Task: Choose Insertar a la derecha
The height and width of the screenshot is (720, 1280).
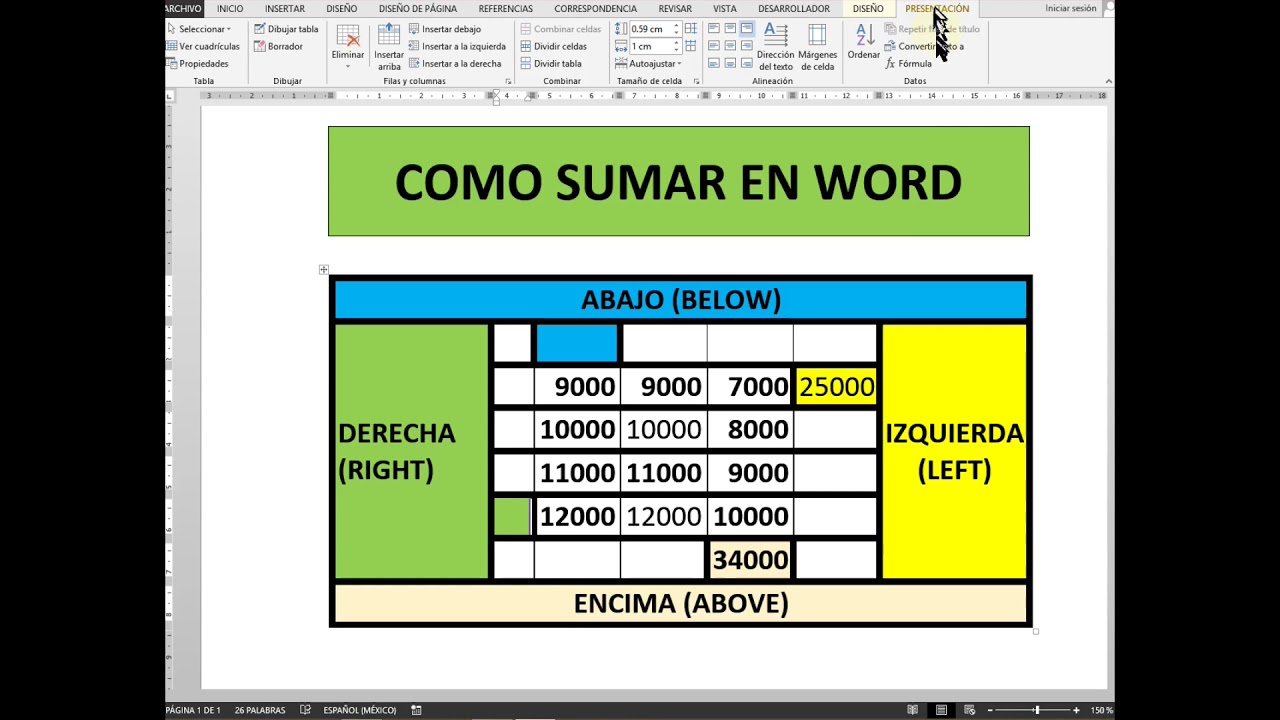Action: point(455,63)
